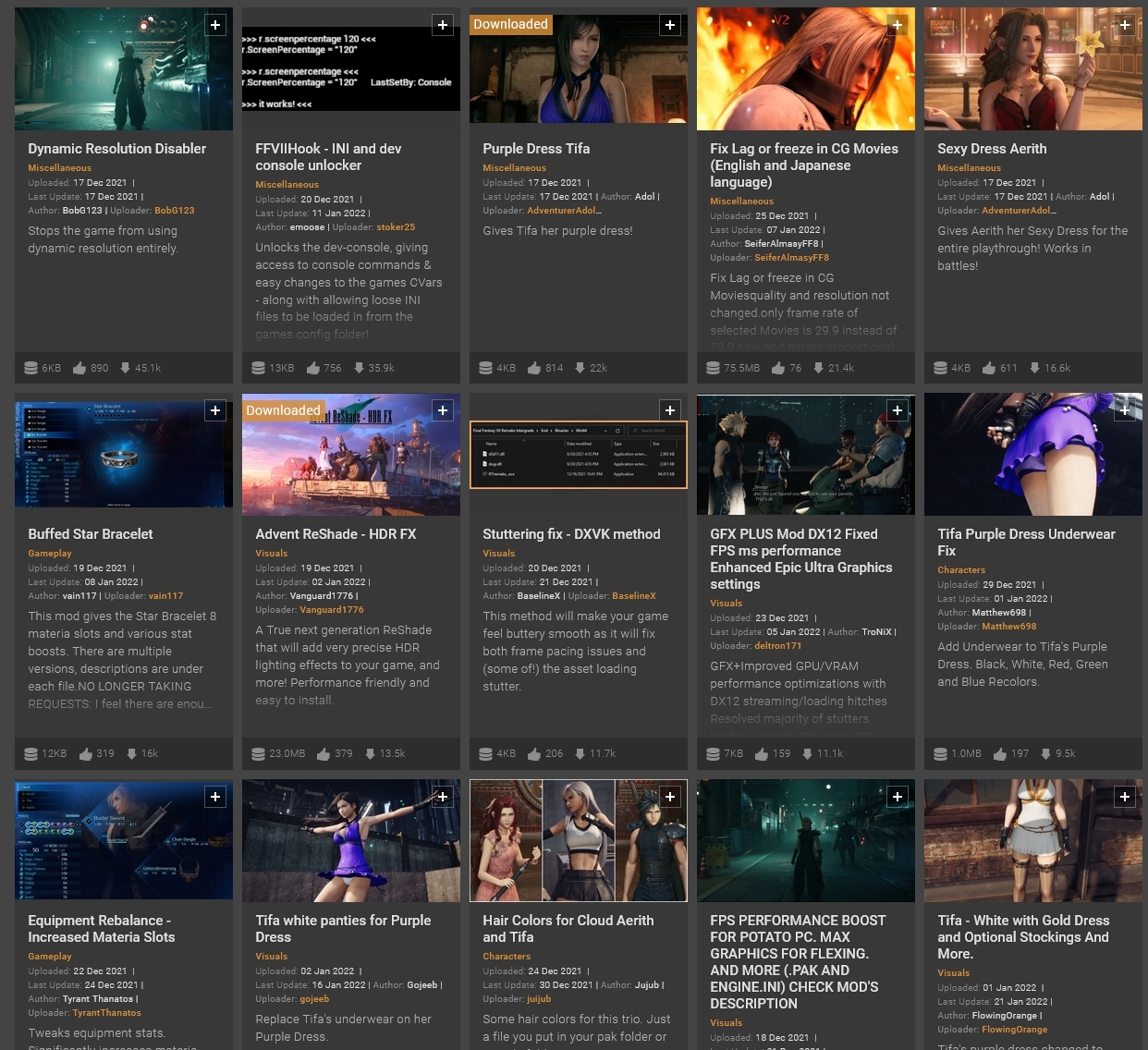Open Fix Lag or freeze in CG Movies title

coord(804,165)
